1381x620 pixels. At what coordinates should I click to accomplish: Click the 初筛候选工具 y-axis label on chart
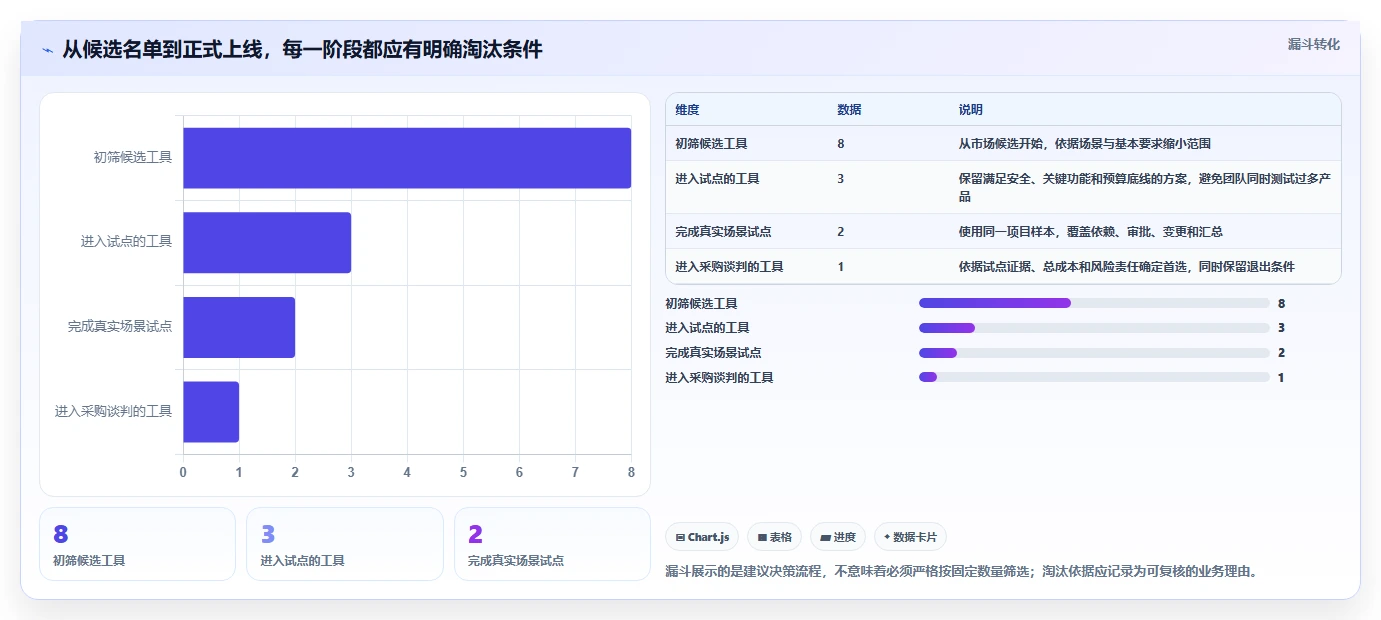(133, 158)
